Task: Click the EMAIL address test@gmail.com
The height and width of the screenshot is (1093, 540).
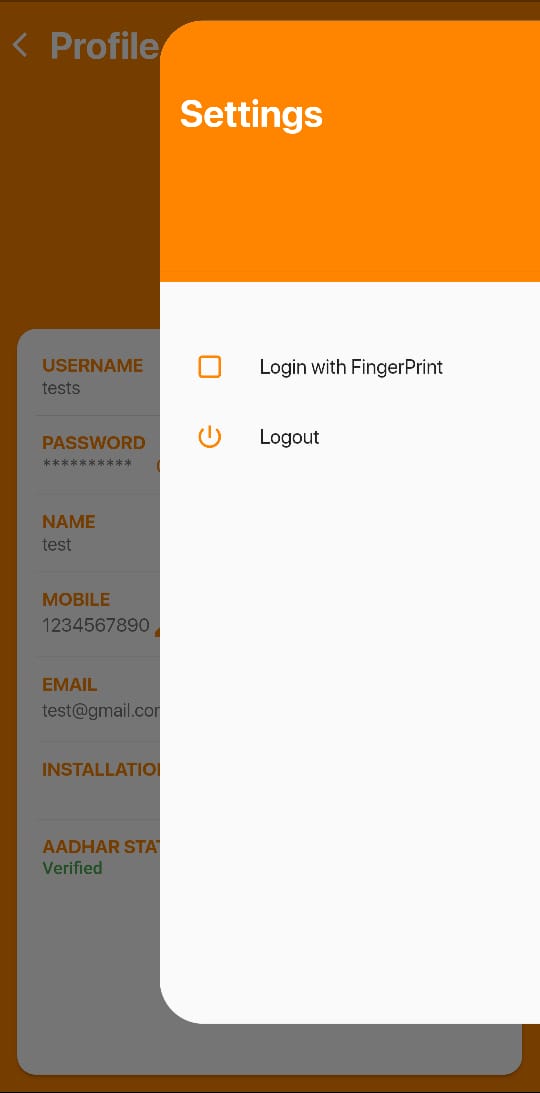Action: (x=101, y=710)
